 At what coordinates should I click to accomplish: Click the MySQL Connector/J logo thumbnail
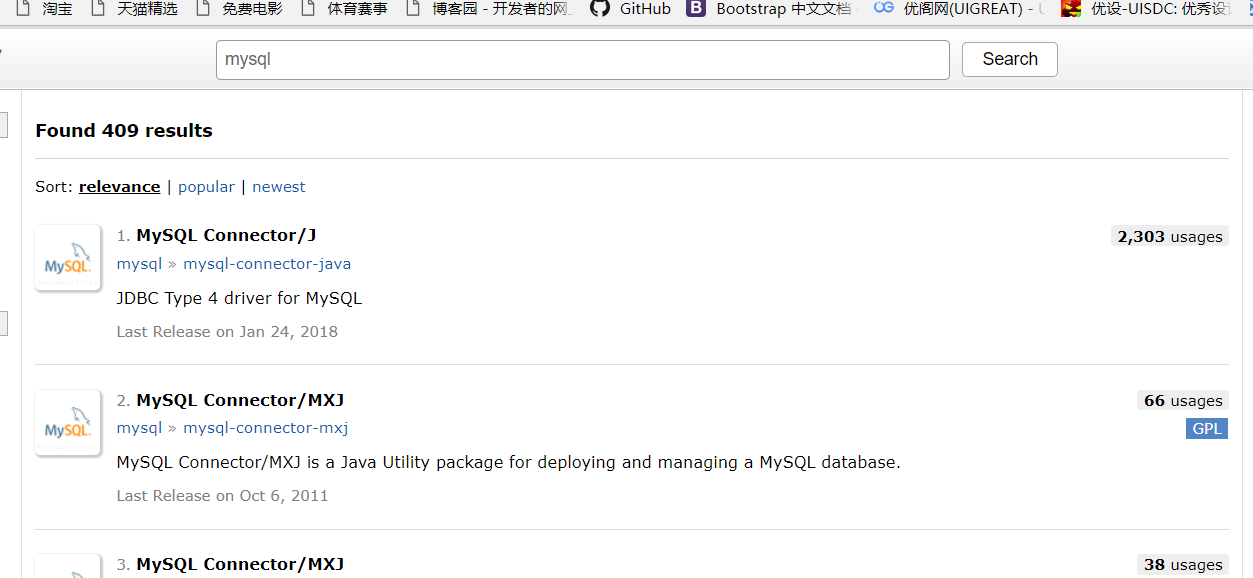click(x=68, y=258)
